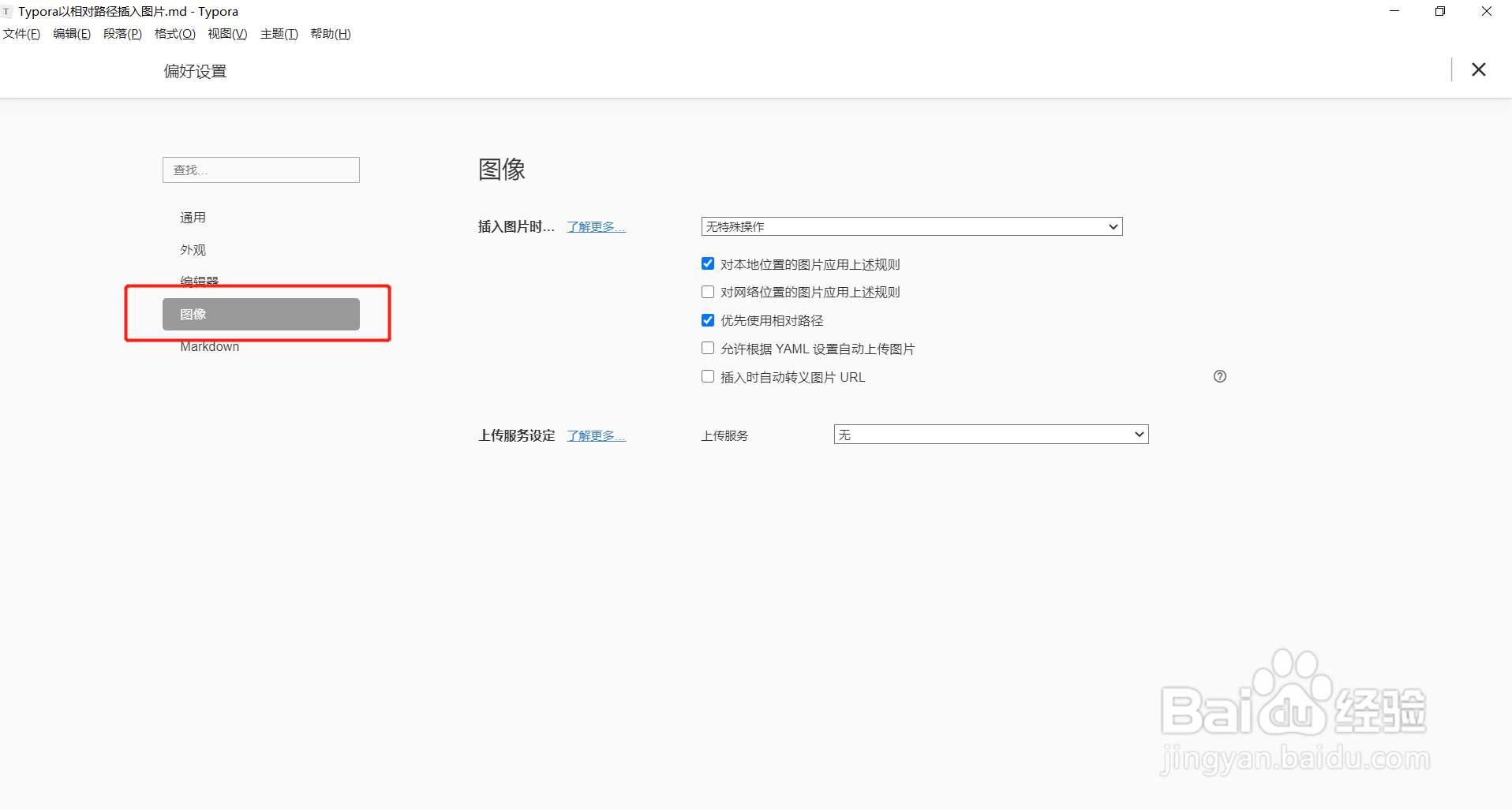The image size is (1512, 810).
Task: Open the 帮助(H) menu
Action: tap(331, 34)
